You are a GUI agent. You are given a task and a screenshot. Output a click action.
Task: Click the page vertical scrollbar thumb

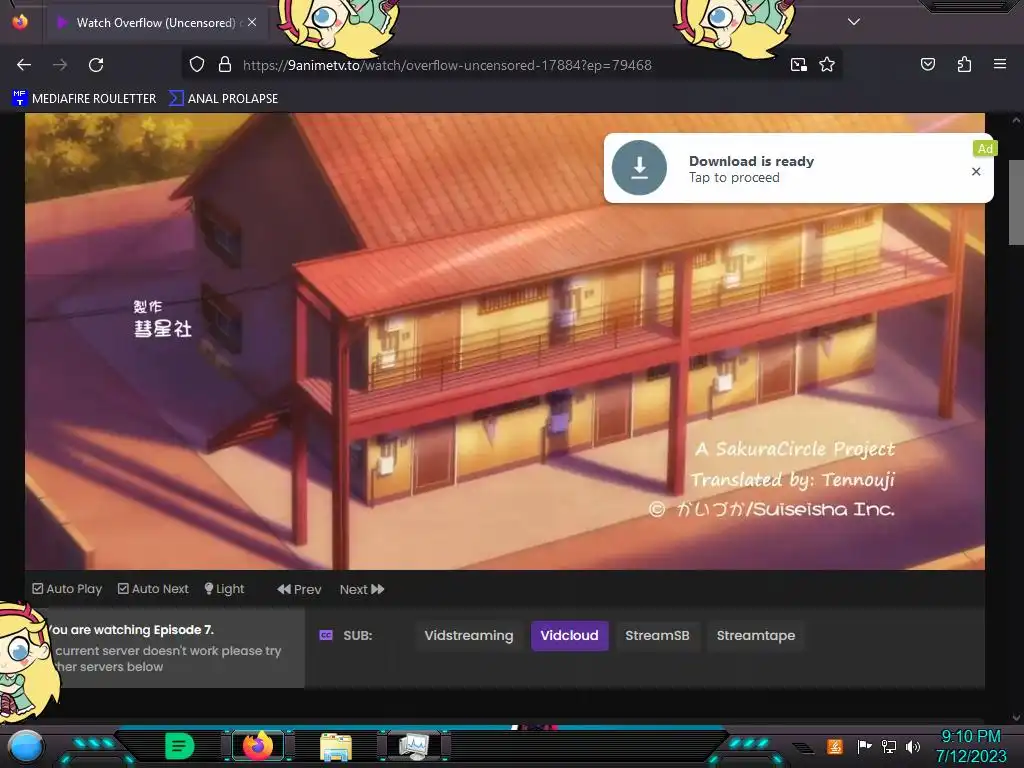(x=1016, y=202)
